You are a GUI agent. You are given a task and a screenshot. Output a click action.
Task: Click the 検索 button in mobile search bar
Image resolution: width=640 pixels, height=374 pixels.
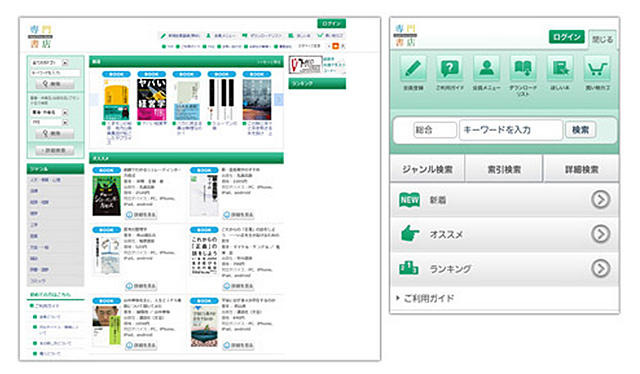click(x=580, y=130)
